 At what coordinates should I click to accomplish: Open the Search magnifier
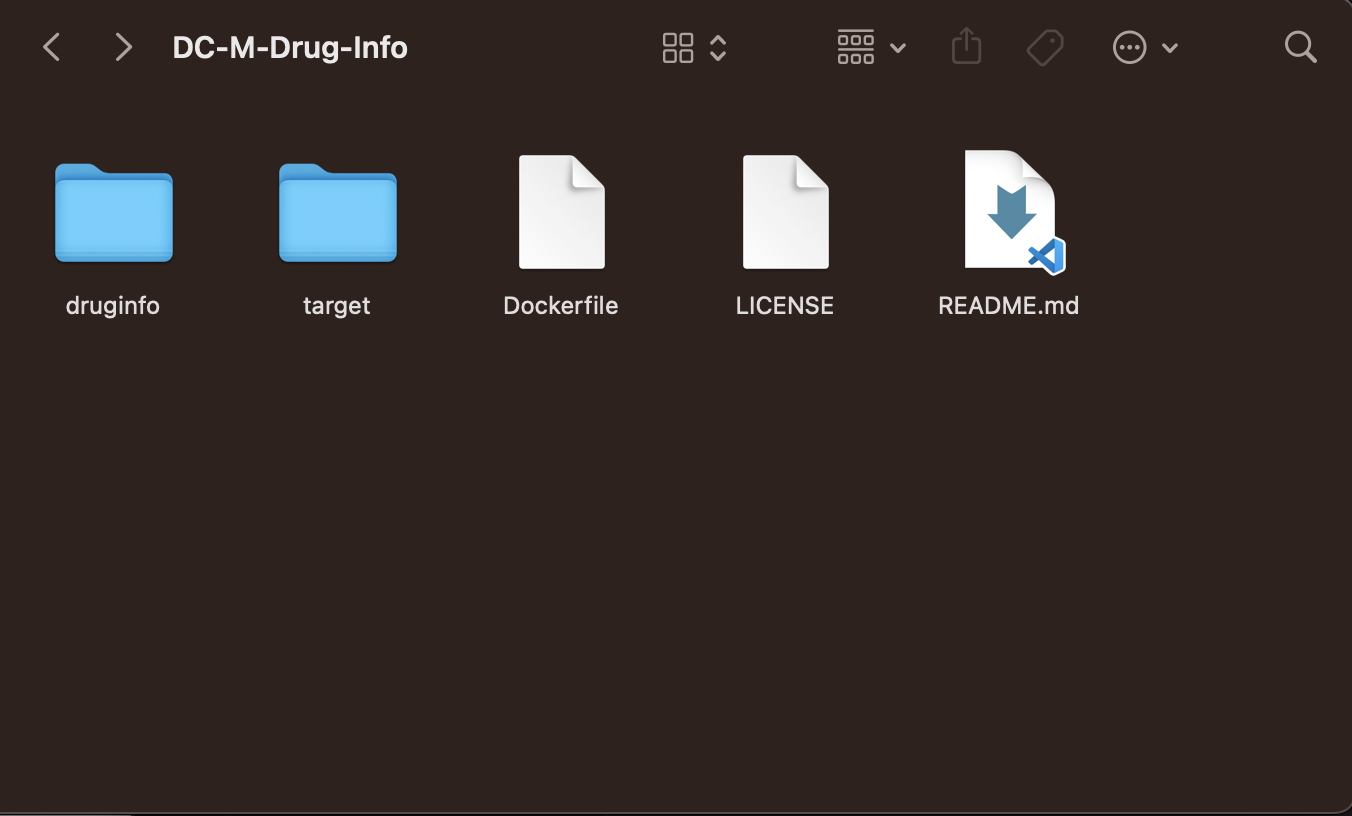[1300, 46]
